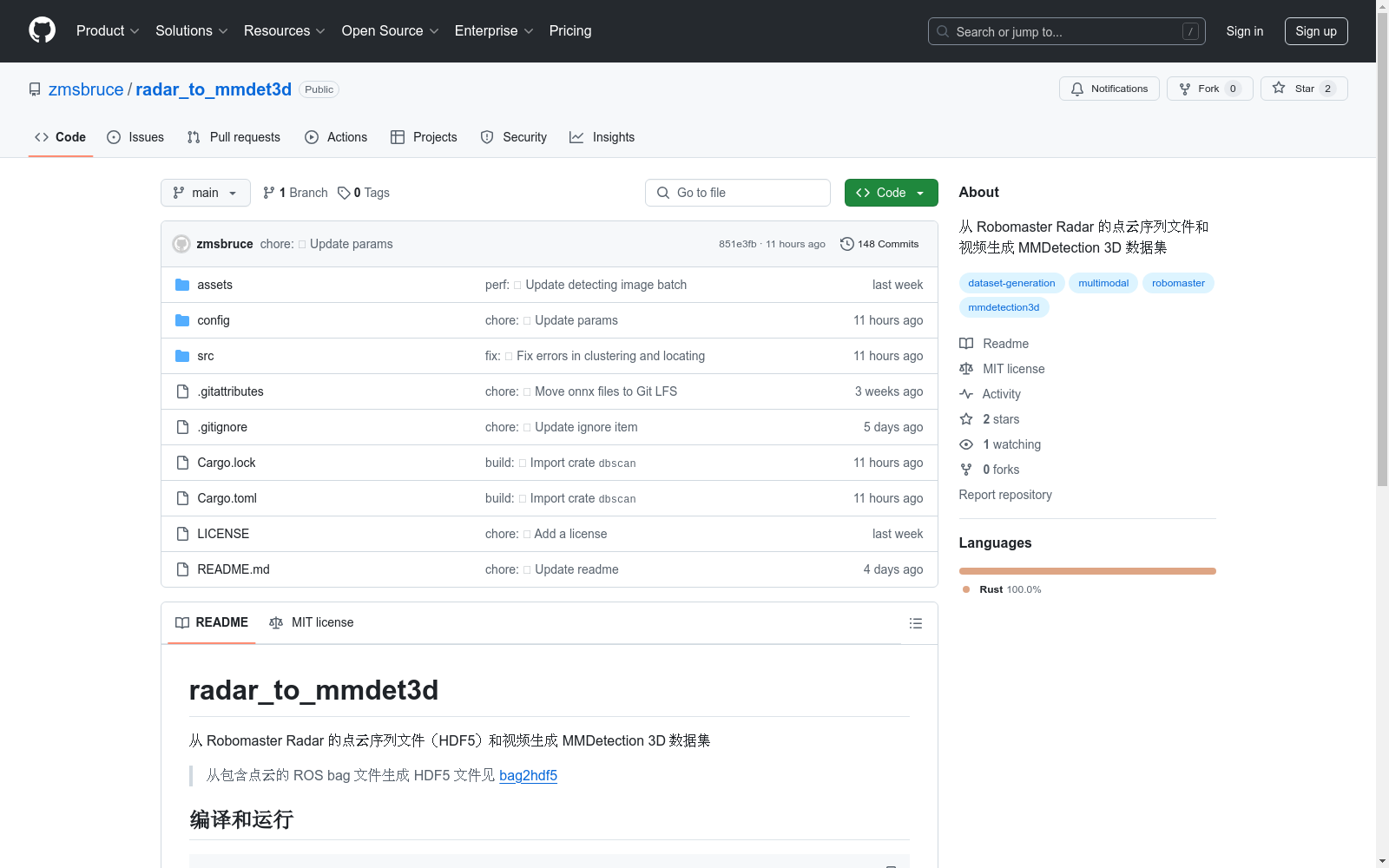Click the file icon for README.md
Image resolution: width=1389 pixels, height=868 pixels.
[182, 569]
